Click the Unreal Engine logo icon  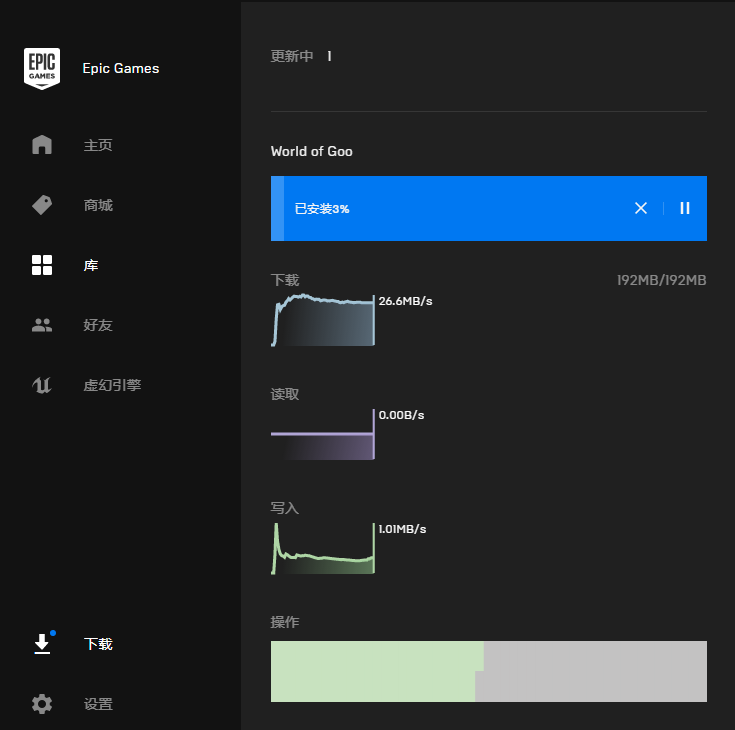pos(42,385)
